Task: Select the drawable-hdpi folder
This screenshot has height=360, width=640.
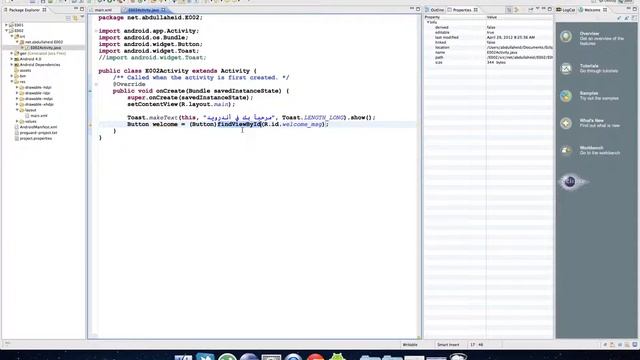Action: tap(38, 87)
